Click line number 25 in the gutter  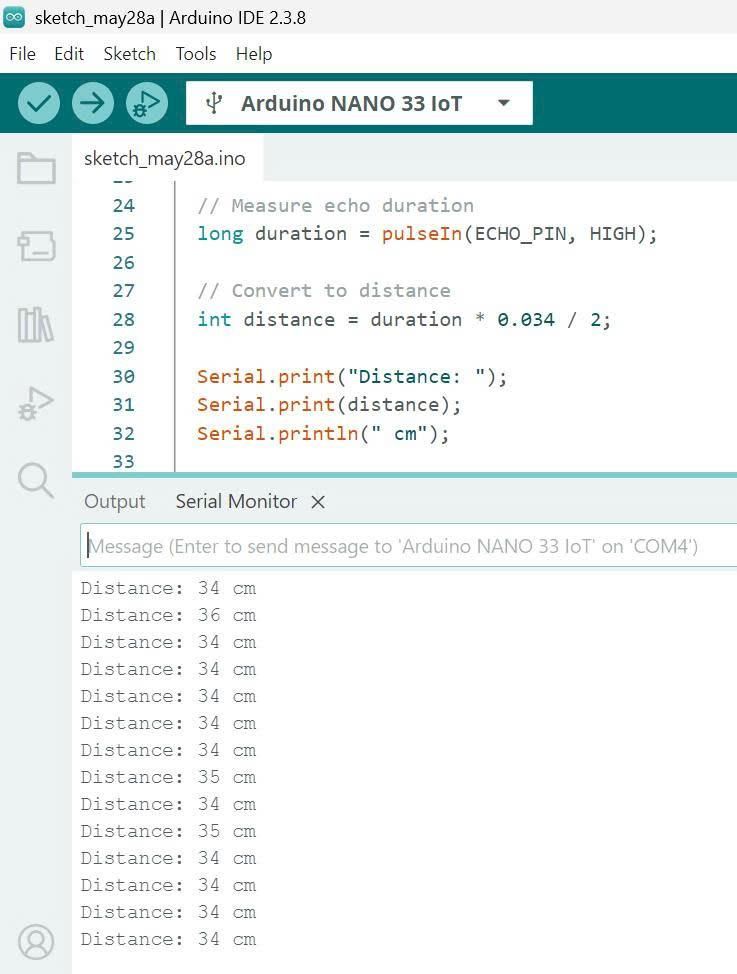point(124,234)
